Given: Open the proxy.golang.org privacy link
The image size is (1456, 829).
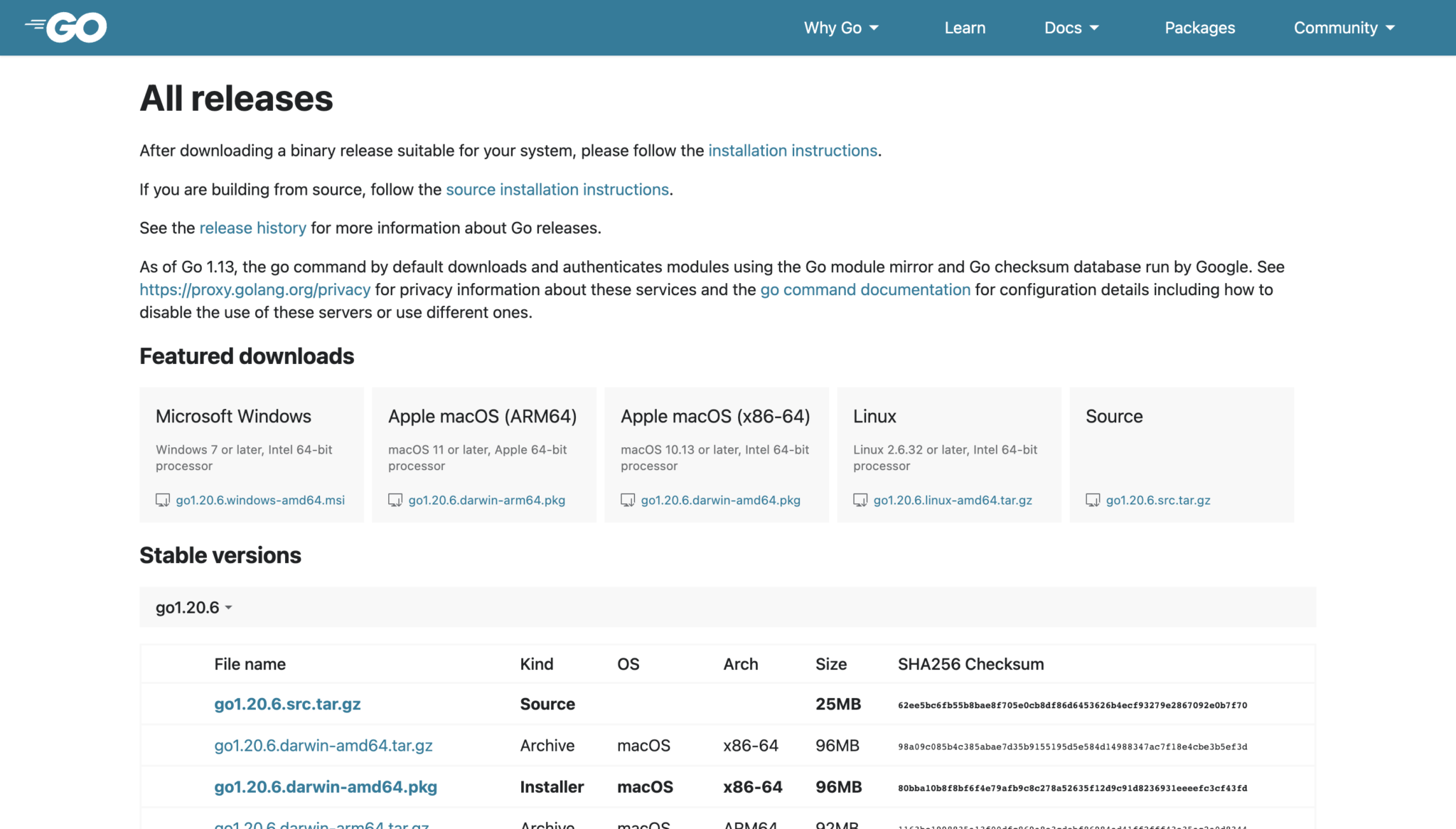Looking at the screenshot, I should [255, 289].
